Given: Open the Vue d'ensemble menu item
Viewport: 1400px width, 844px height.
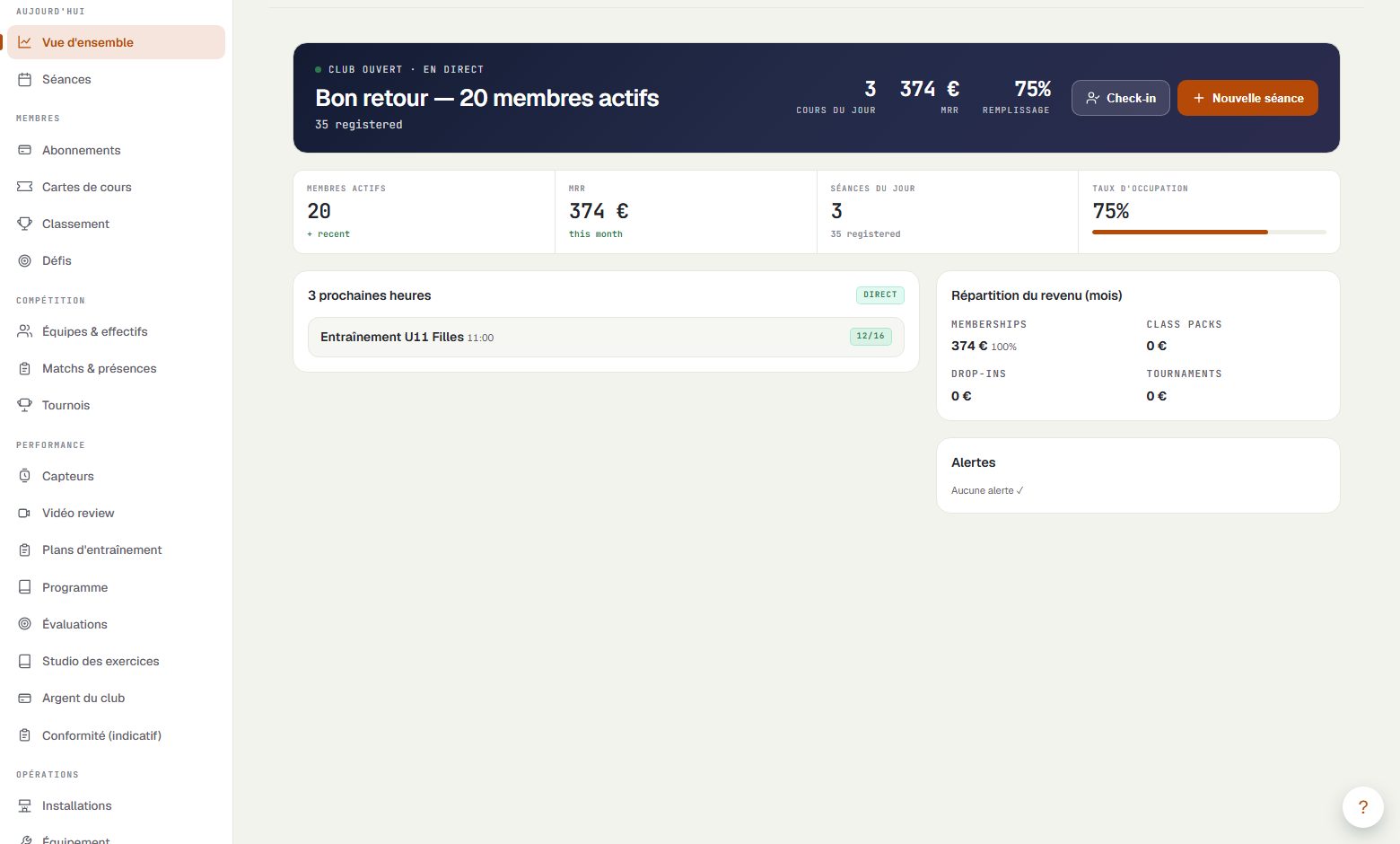Looking at the screenshot, I should pyautogui.click(x=116, y=42).
